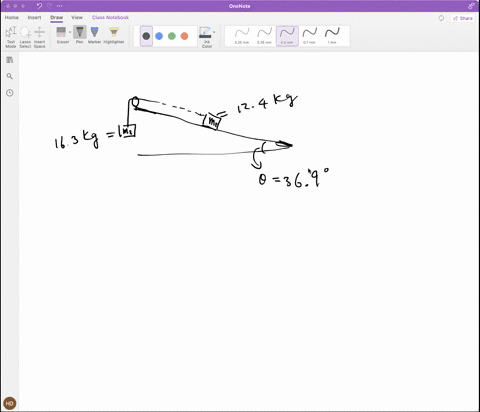This screenshot has height=412, width=480.
Task: Open recent notes clock icon
Action: 10,93
